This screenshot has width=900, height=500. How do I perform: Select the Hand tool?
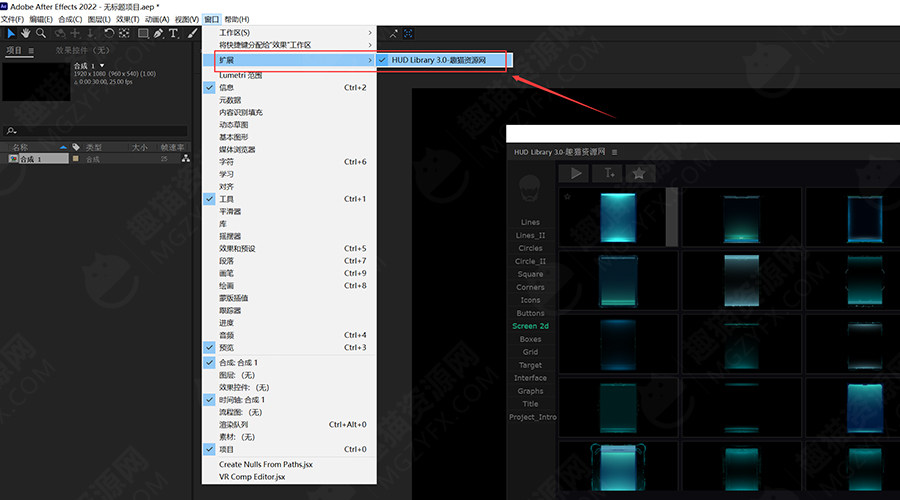pos(25,33)
